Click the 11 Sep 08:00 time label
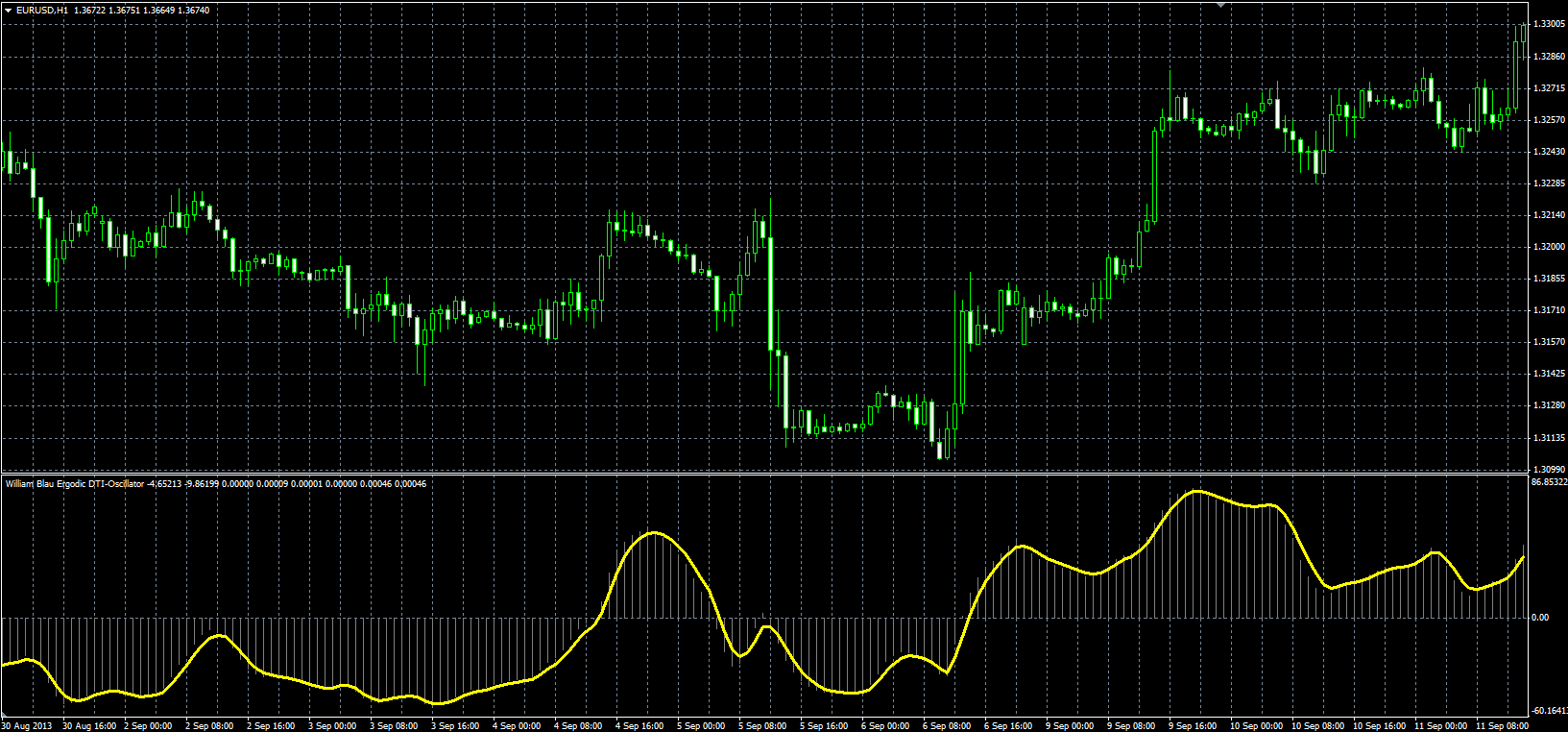This screenshot has height=732, width=1568. 1503,726
